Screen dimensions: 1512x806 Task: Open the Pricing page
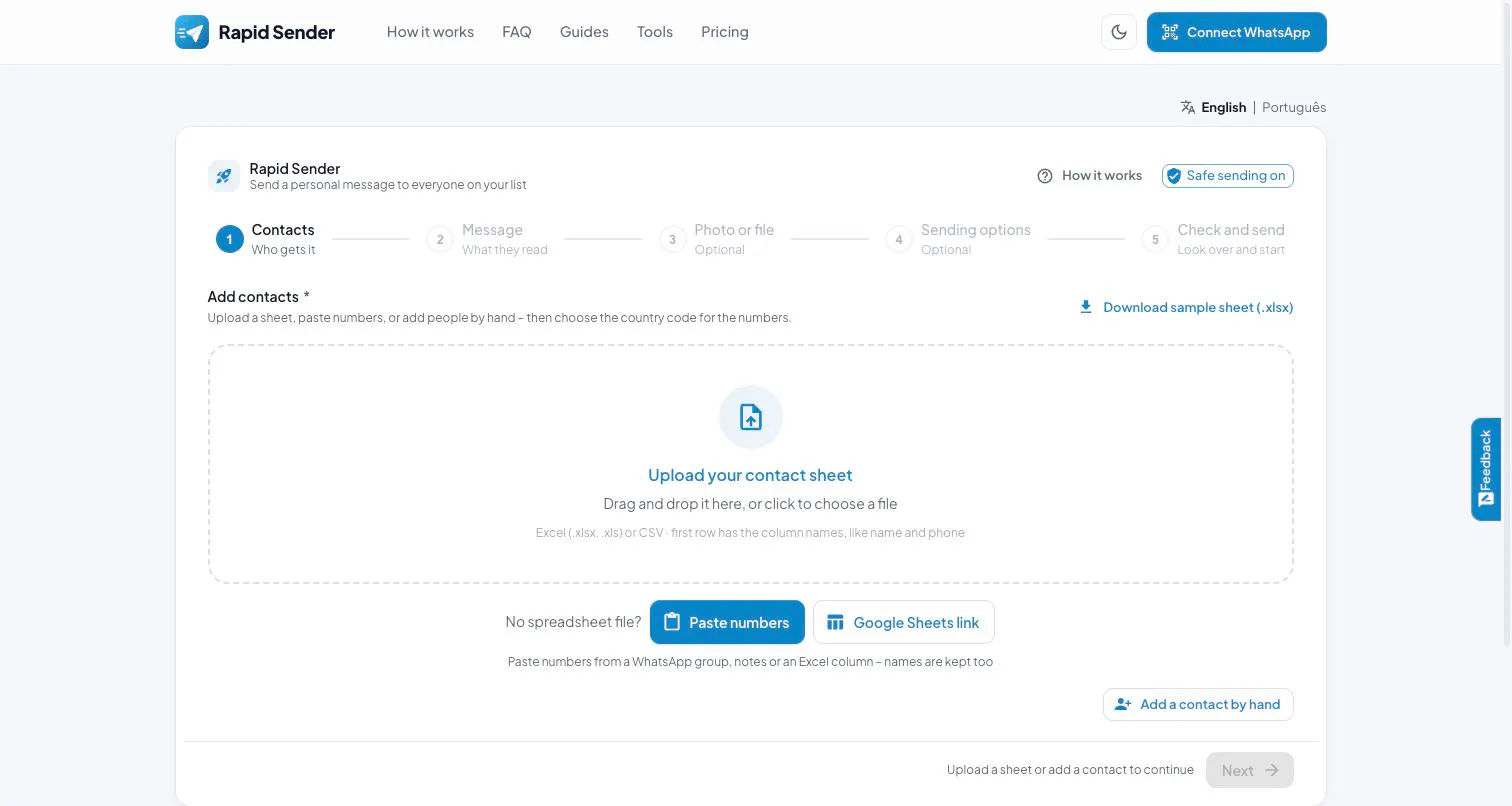tap(725, 32)
